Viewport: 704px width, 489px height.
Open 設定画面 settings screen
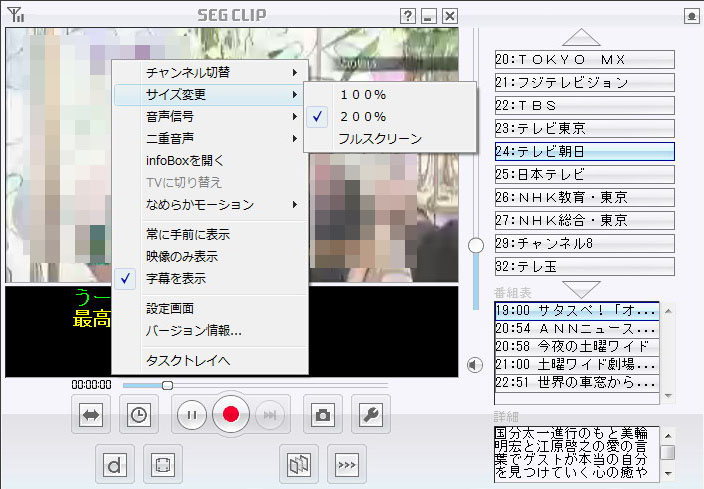(210, 308)
